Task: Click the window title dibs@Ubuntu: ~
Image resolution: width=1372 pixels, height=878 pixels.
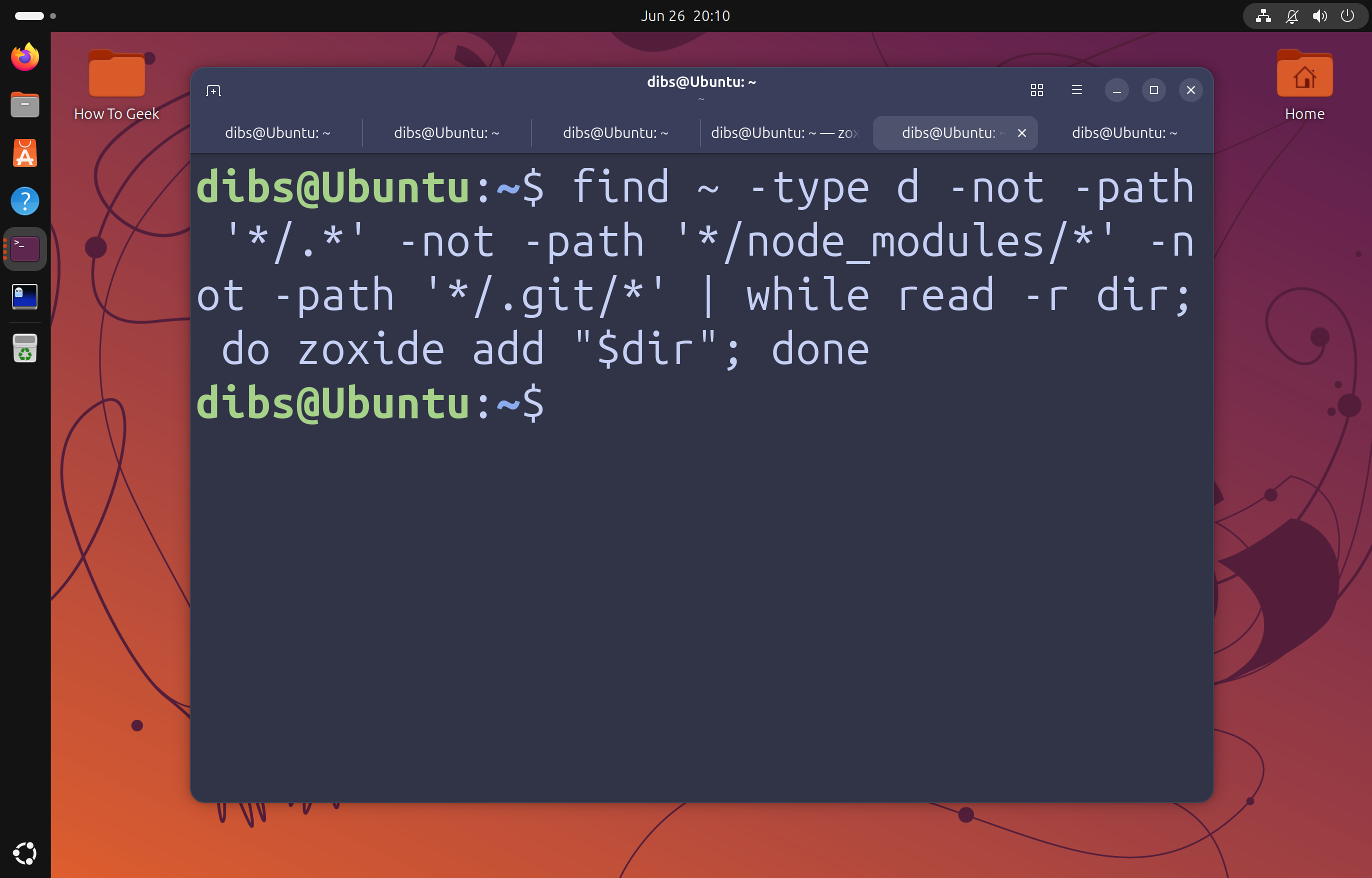Action: tap(701, 82)
